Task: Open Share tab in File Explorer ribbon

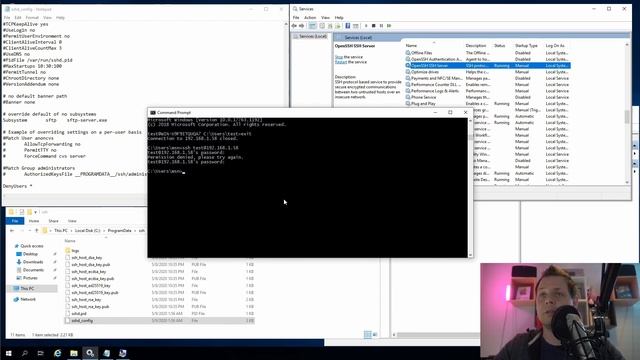Action: coord(53,221)
